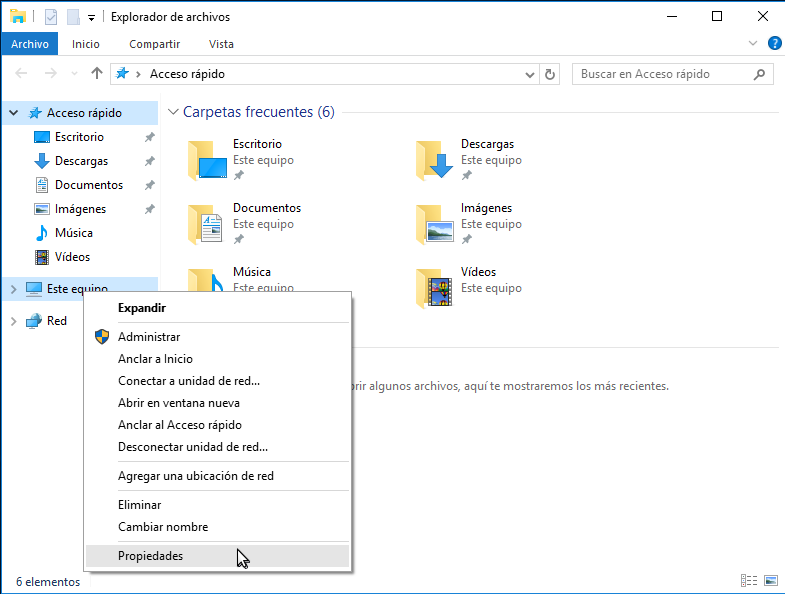Switch to large icons view button
The width and height of the screenshot is (785, 594).
click(771, 580)
